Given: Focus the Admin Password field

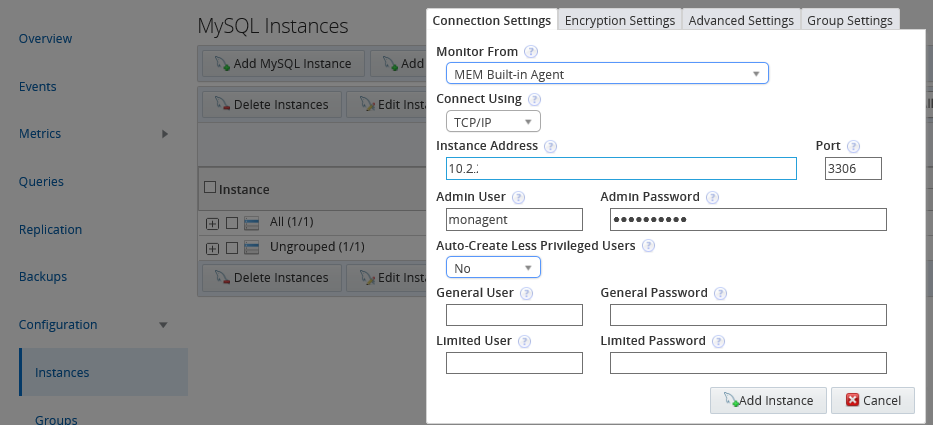Looking at the screenshot, I should pyautogui.click(x=749, y=219).
